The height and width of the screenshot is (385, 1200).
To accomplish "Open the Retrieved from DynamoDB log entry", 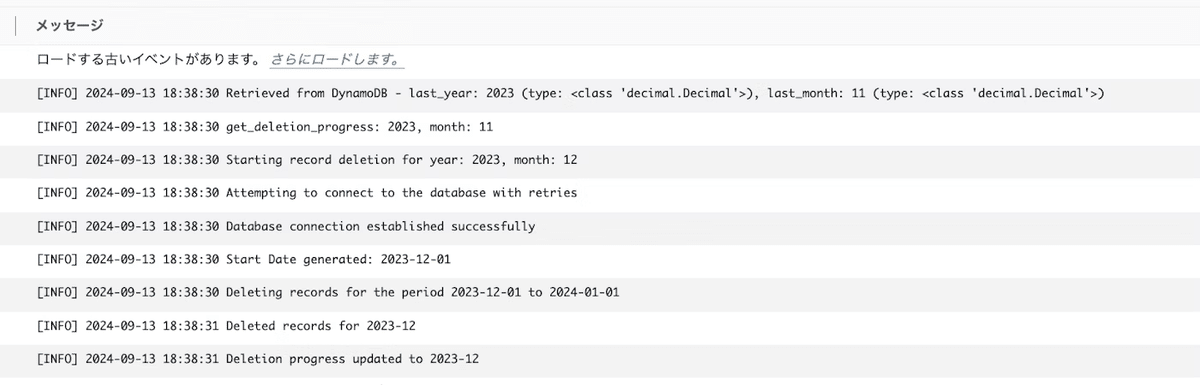I will (600, 93).
